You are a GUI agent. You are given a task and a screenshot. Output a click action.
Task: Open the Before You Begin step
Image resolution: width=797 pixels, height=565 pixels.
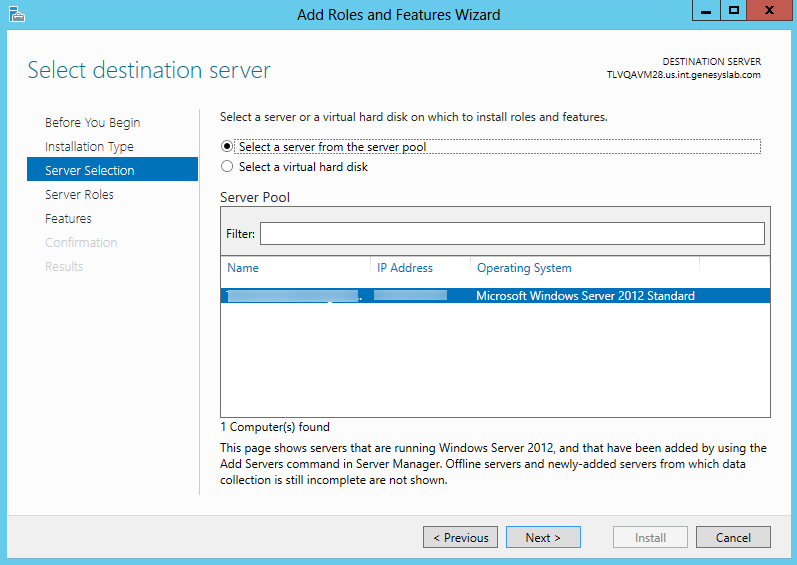tap(92, 123)
